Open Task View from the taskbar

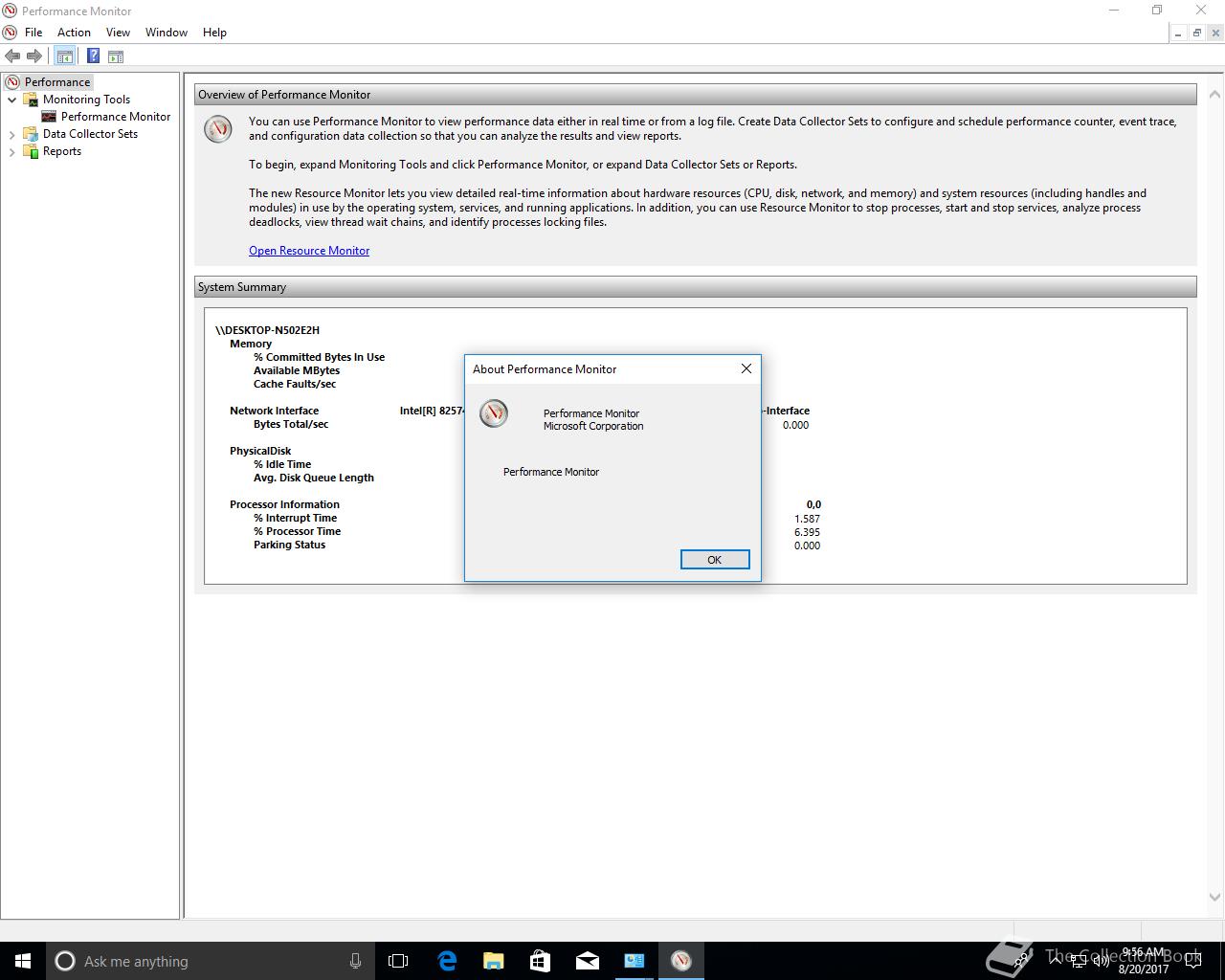398,961
